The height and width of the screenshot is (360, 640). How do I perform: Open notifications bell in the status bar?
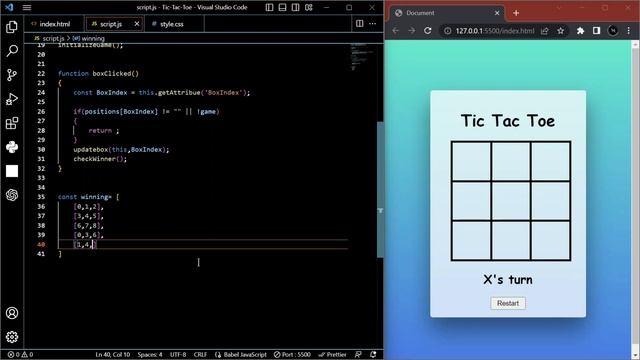tap(373, 355)
